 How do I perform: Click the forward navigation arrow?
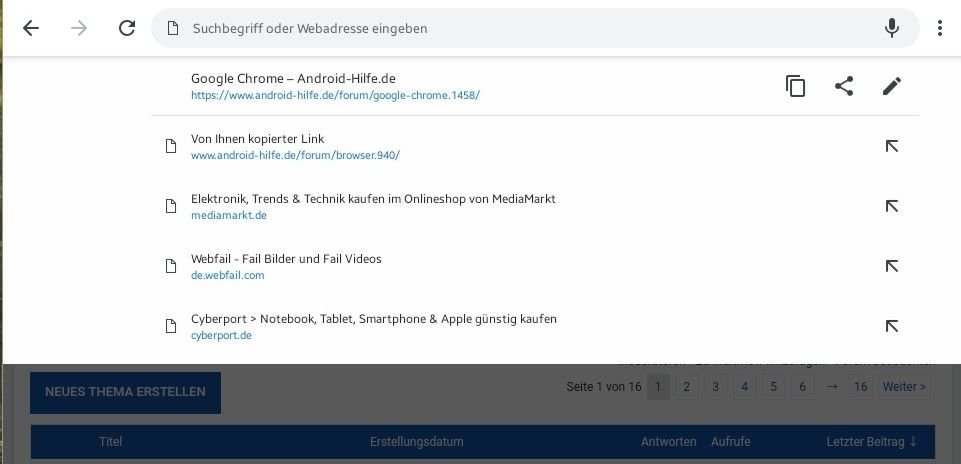pos(78,28)
